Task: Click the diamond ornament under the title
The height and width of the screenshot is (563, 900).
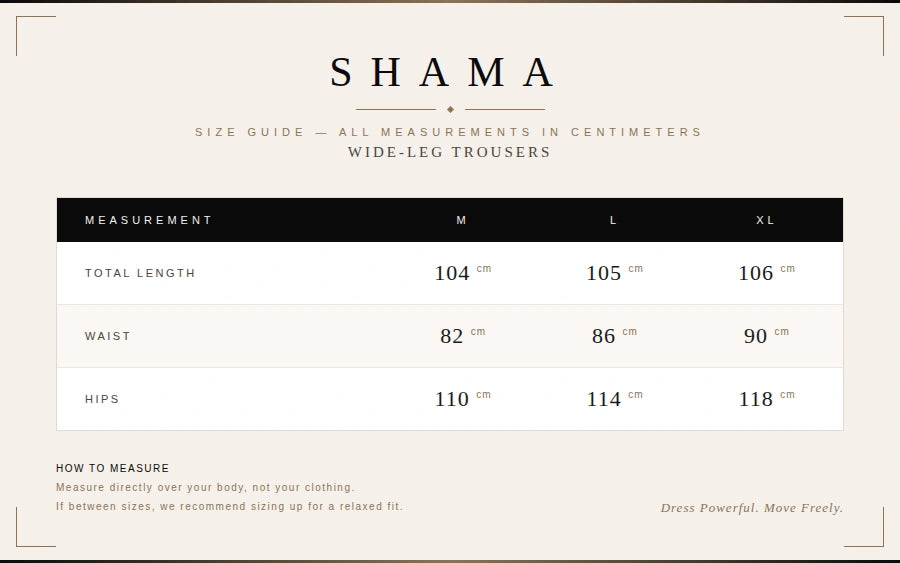Action: [450, 109]
